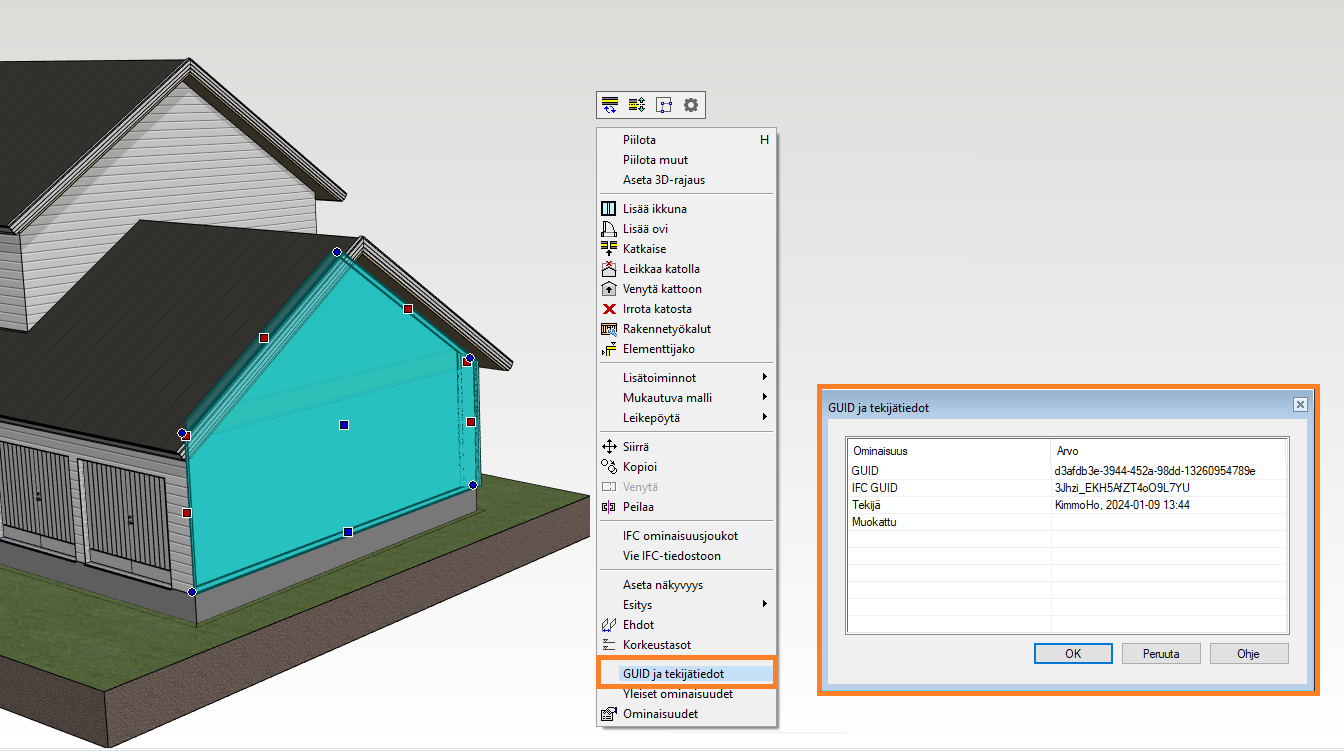Image resolution: width=1344 pixels, height=751 pixels.
Task: Click the Leikkaa katolla roof icon
Action: [608, 269]
